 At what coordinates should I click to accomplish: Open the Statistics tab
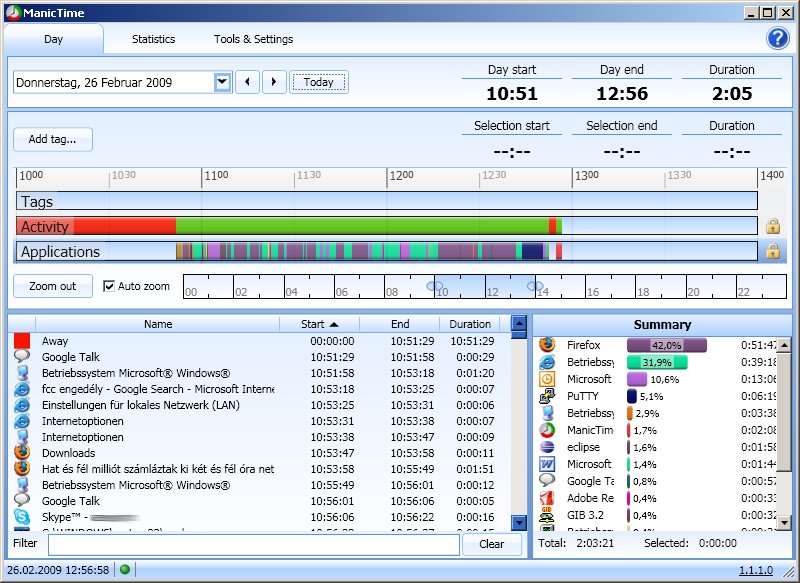click(x=153, y=39)
